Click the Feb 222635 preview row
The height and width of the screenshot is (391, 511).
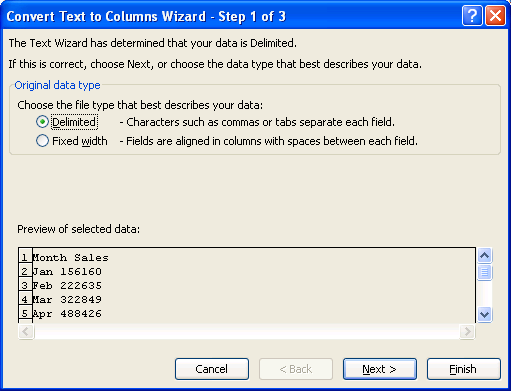pos(67,286)
